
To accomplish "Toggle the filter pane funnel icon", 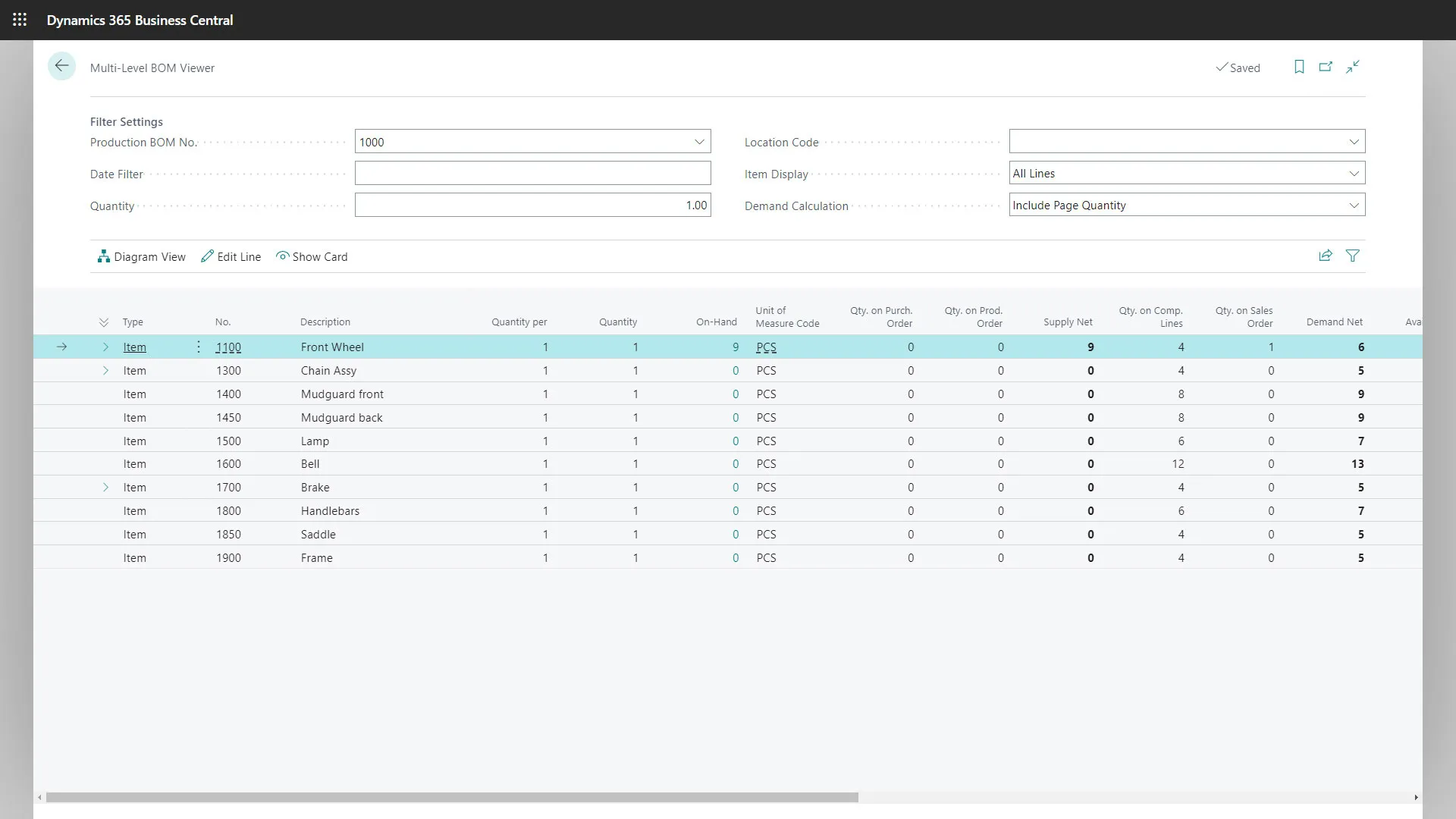I will click(x=1352, y=256).
